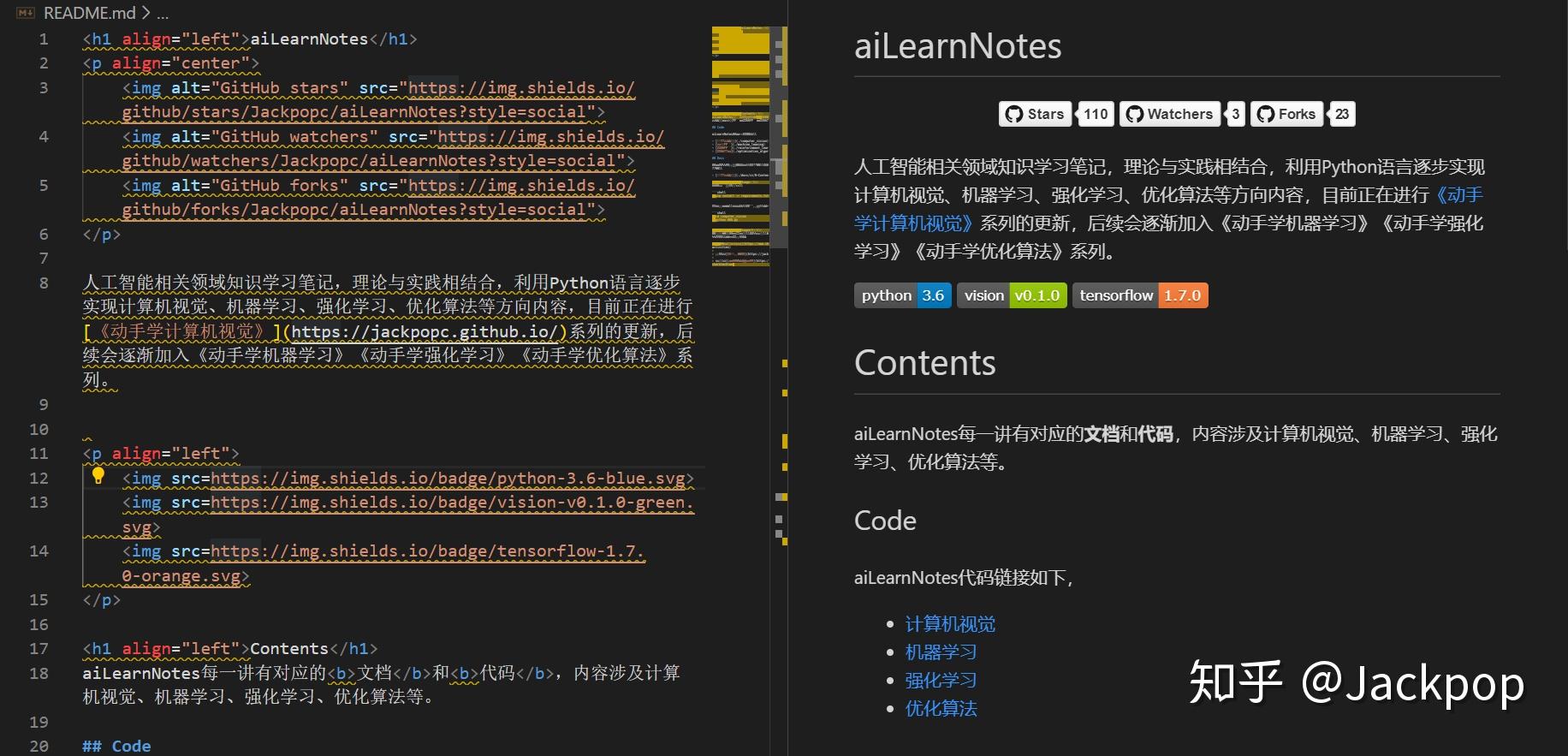Click the <p align="left"> tag on line 11
1568x756 pixels.
click(x=161, y=454)
